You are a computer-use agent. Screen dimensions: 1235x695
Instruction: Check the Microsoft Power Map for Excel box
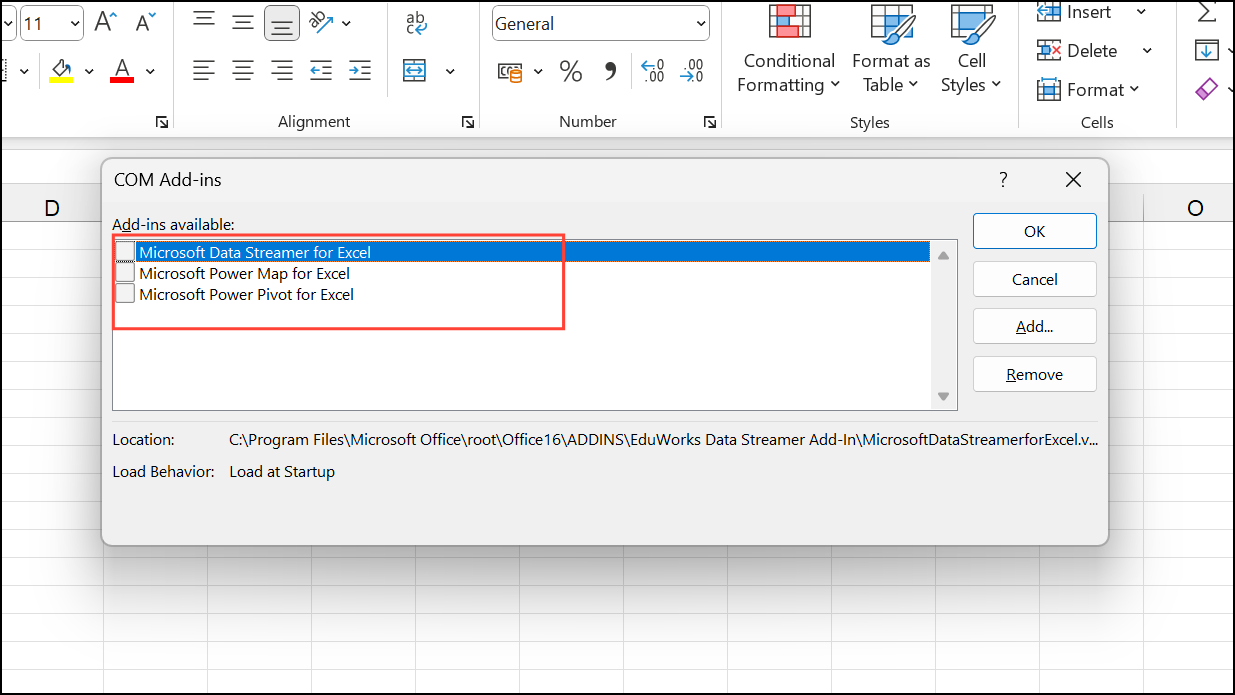pos(124,272)
